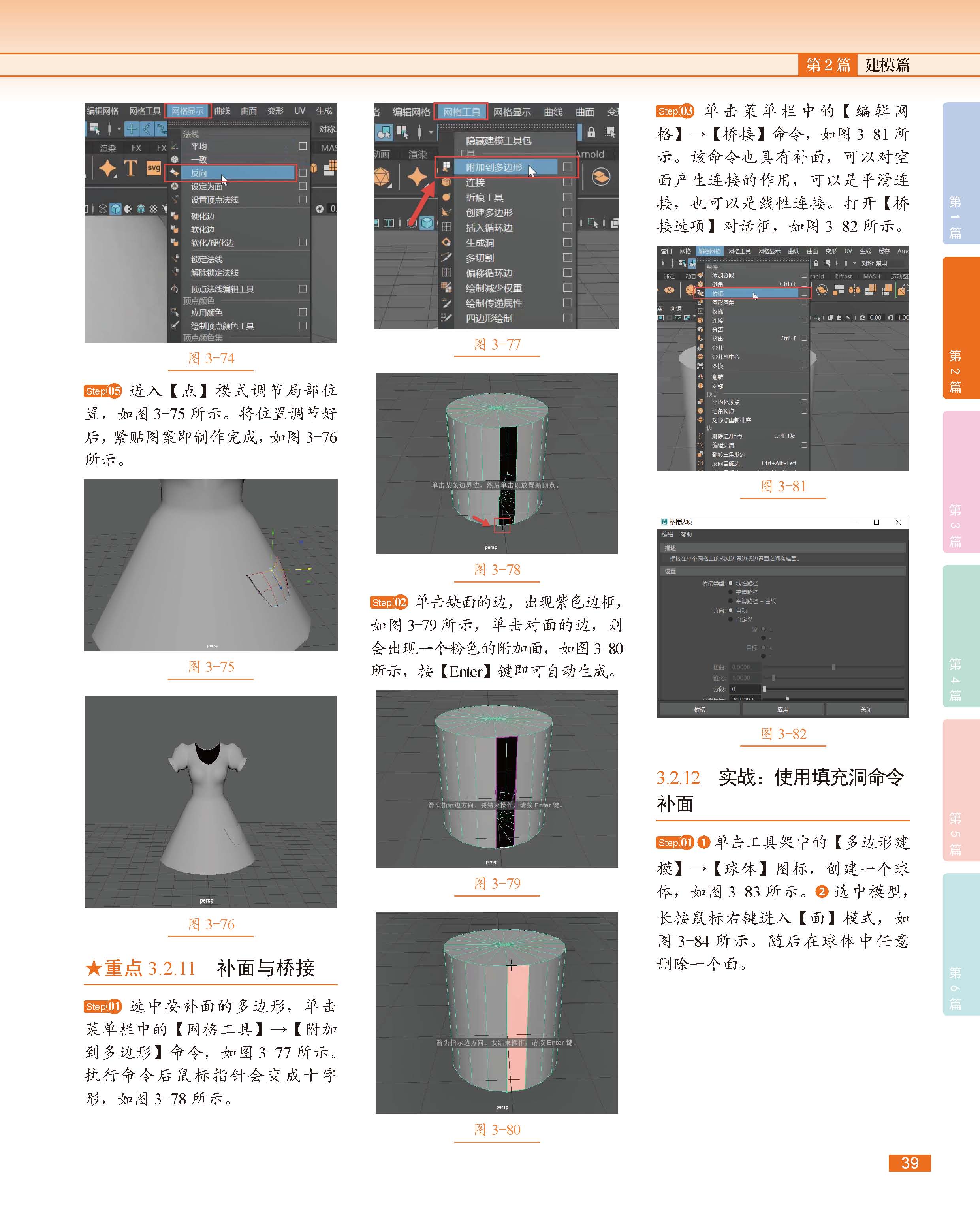Screen dimensions: 980x1213
Task: Open the 对称: 禁用 symmetry dropdown in figure 3-81
Action: pos(874,263)
